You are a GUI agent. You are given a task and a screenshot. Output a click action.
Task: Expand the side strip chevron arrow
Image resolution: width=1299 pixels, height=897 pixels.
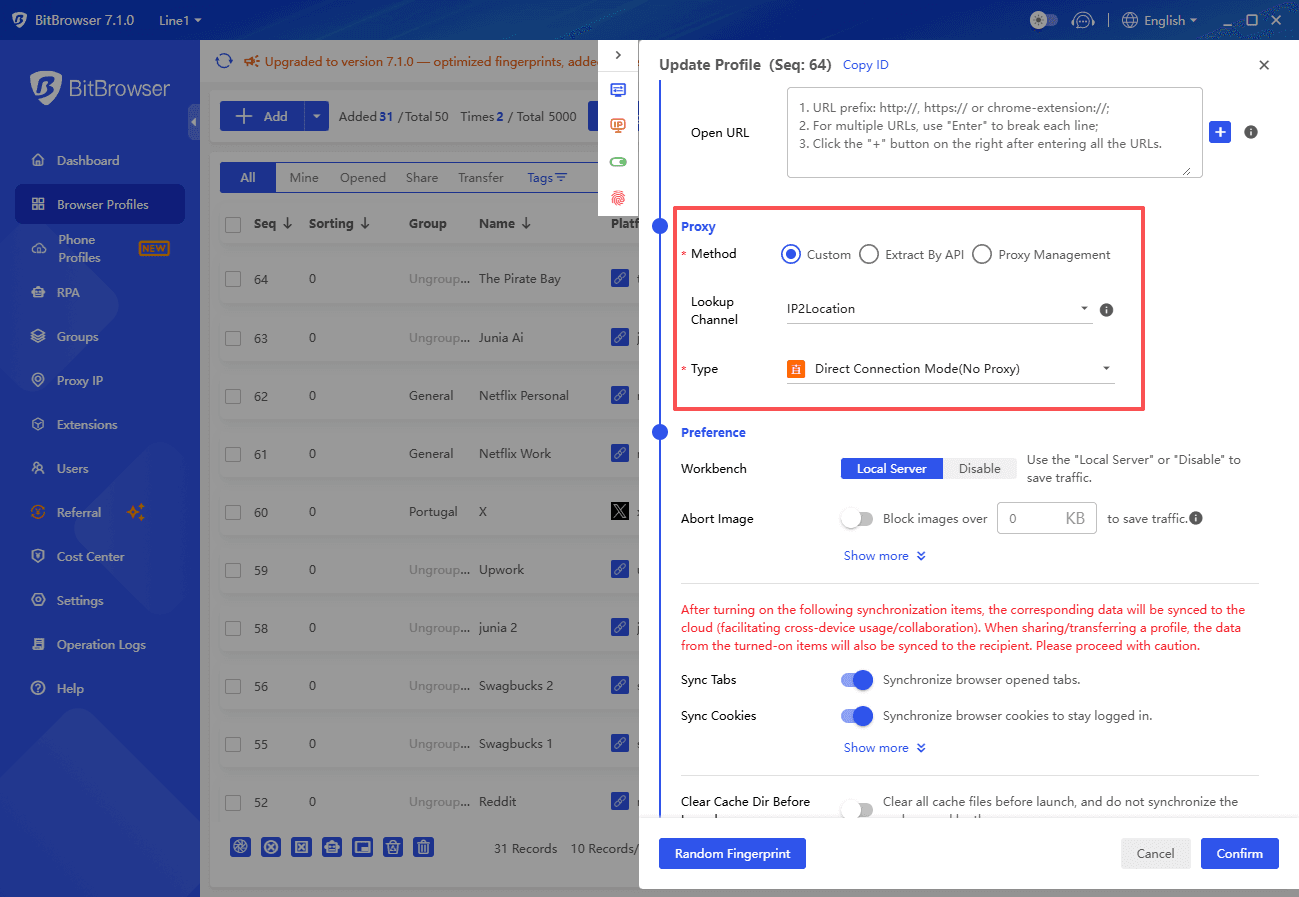618,55
